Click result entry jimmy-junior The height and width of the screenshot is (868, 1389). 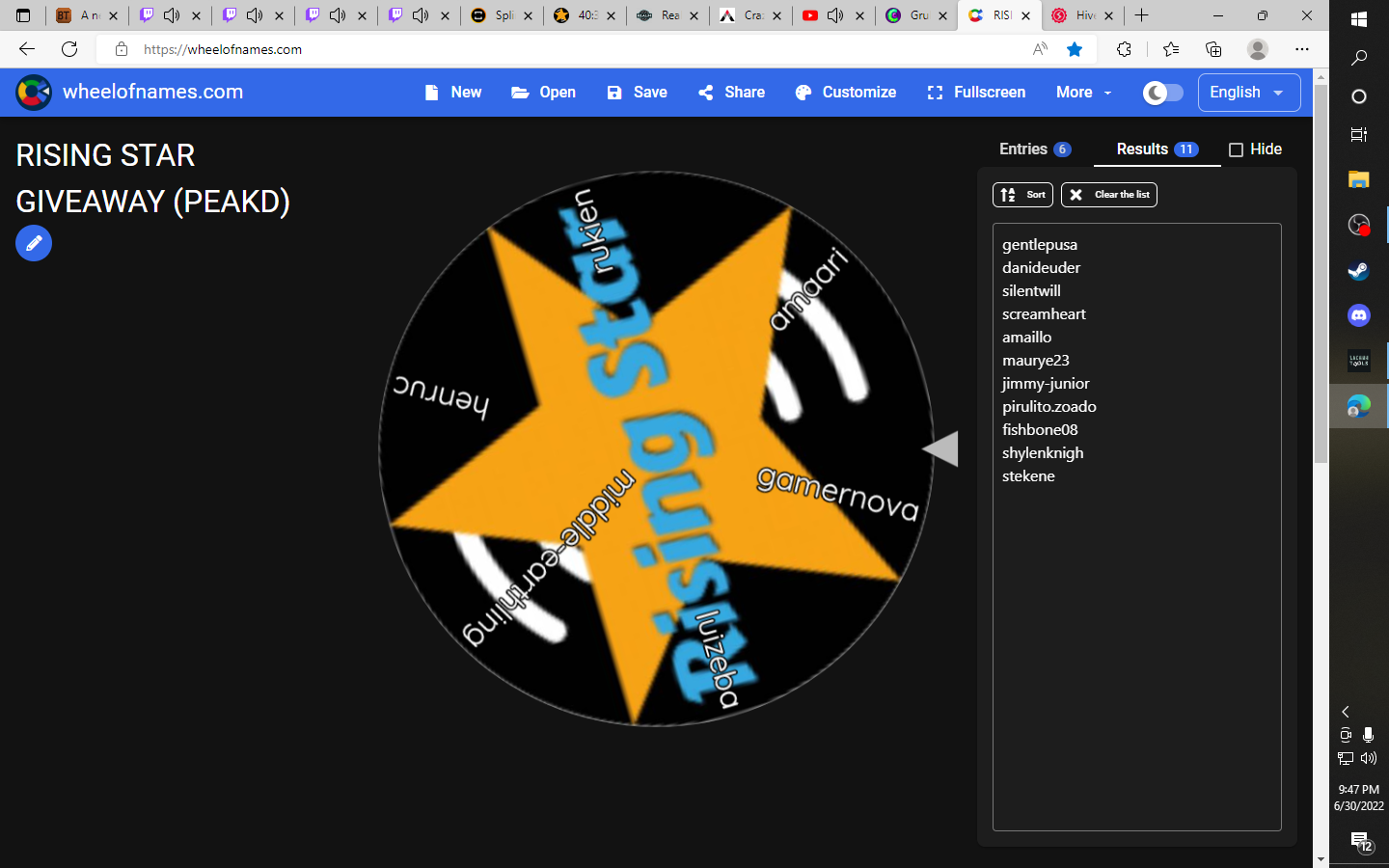pyautogui.click(x=1046, y=384)
